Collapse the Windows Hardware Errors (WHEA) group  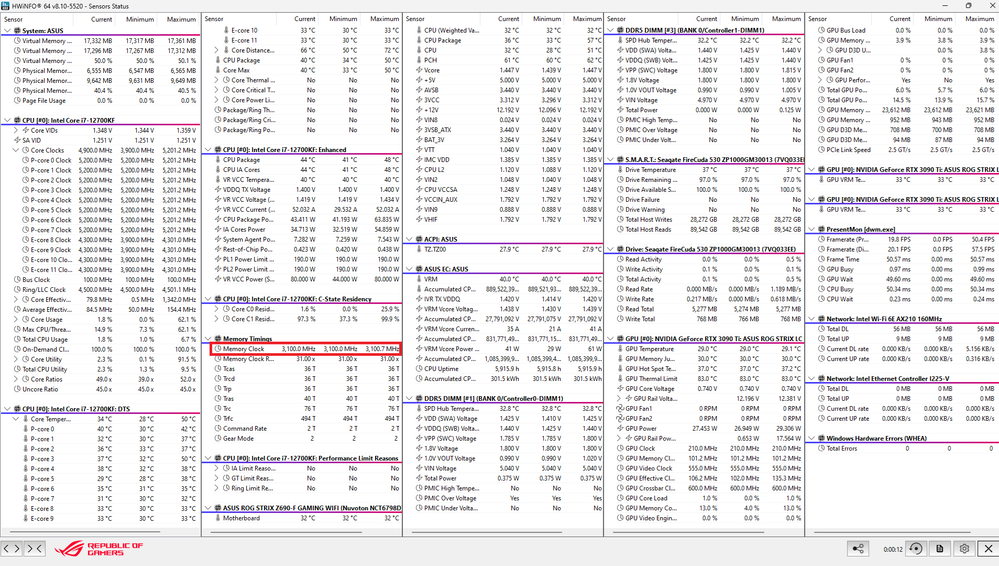point(812,439)
